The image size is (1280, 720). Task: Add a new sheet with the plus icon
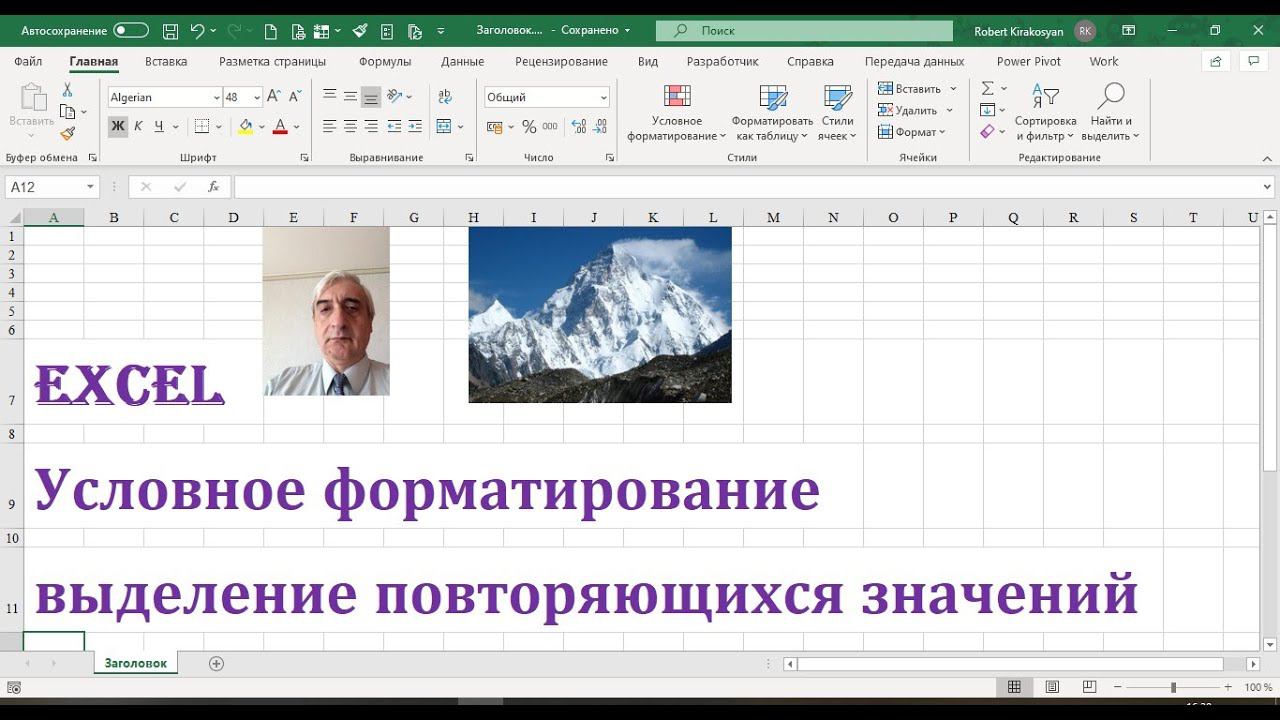(216, 663)
